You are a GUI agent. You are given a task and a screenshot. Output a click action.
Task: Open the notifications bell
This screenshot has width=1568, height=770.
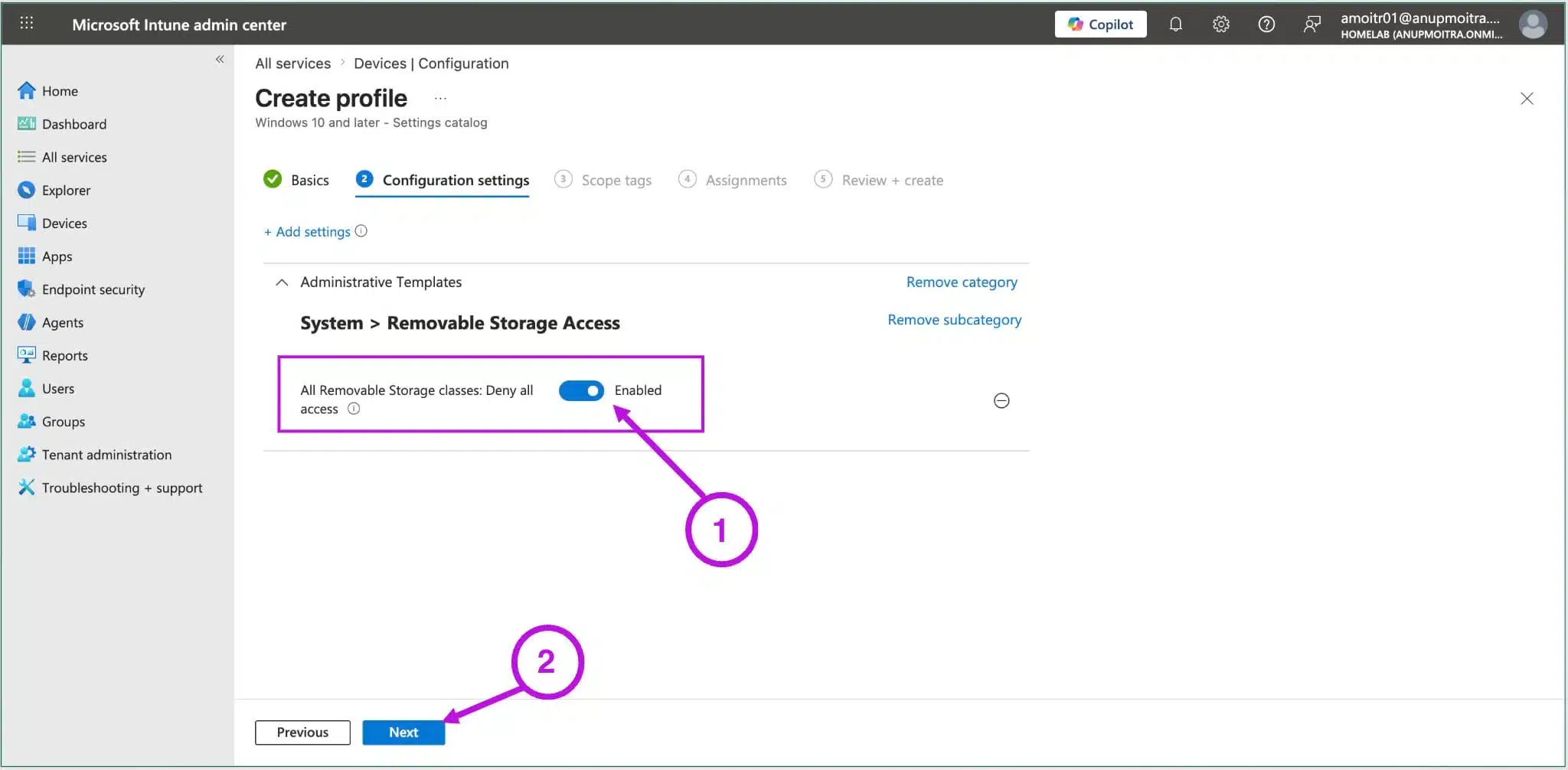(1175, 24)
